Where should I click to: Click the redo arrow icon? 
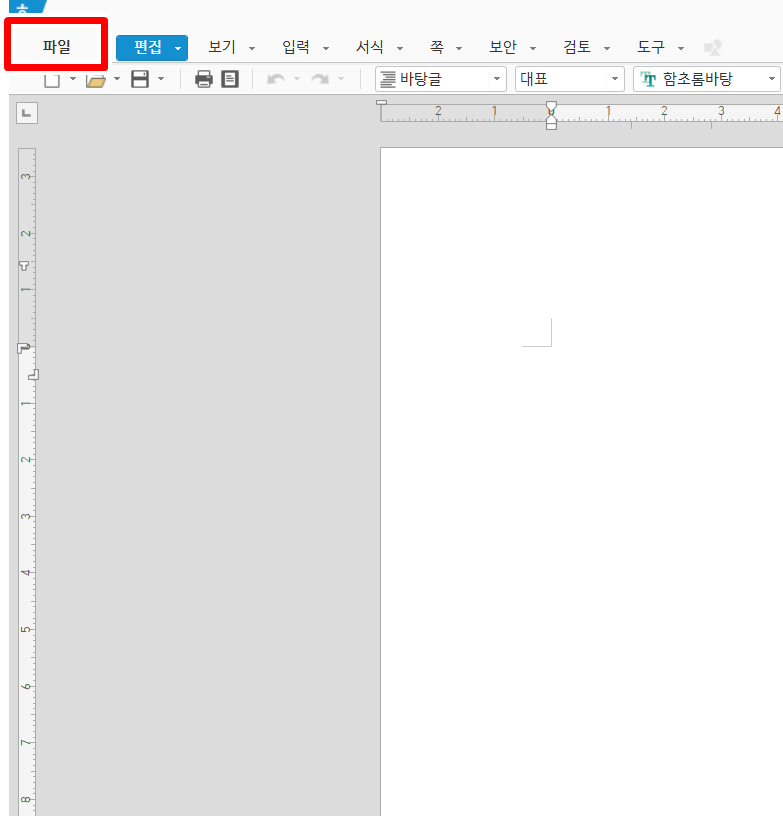pos(320,79)
